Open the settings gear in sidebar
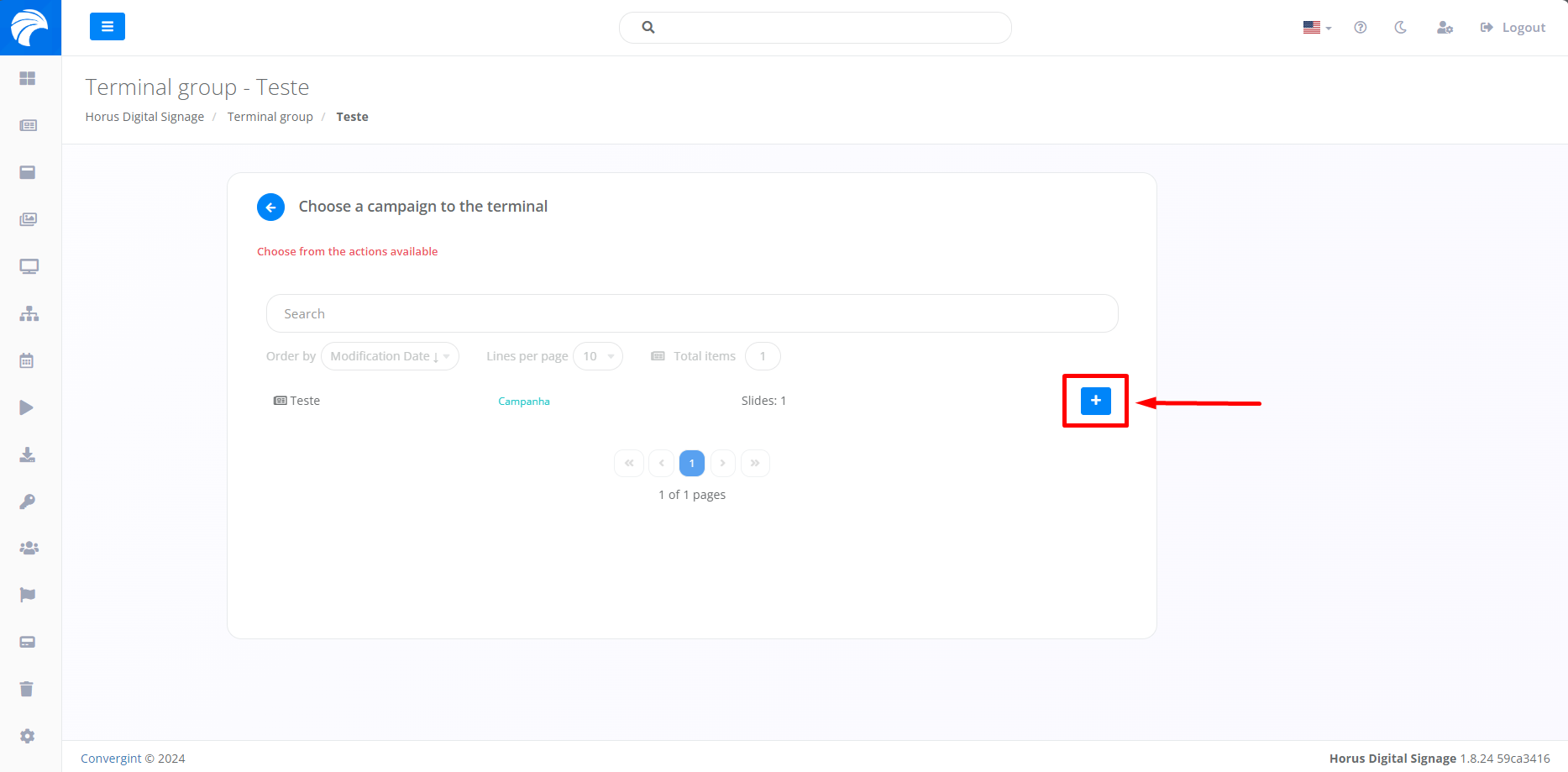 pyautogui.click(x=28, y=736)
